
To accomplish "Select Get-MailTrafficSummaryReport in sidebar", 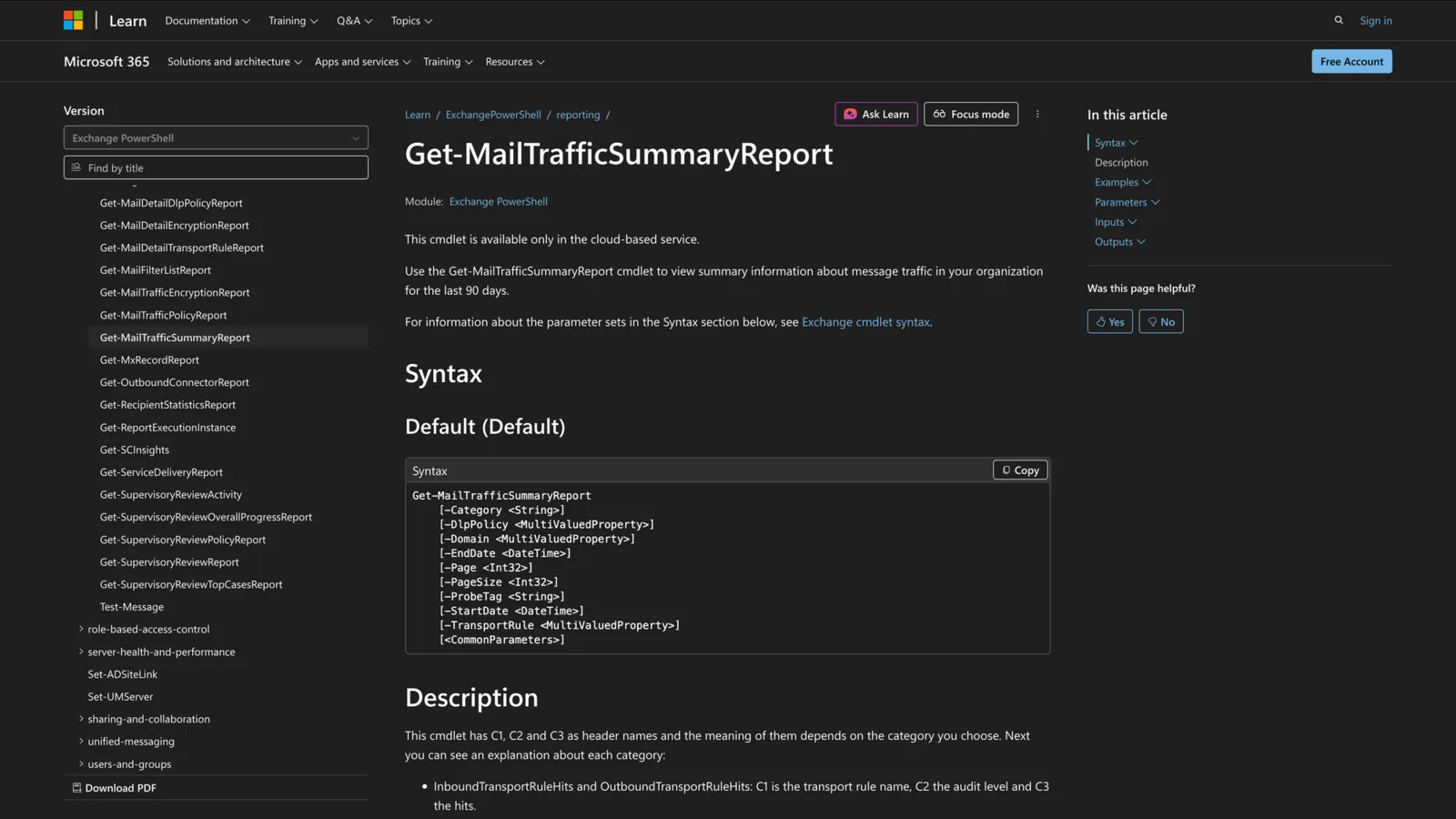I will (175, 338).
